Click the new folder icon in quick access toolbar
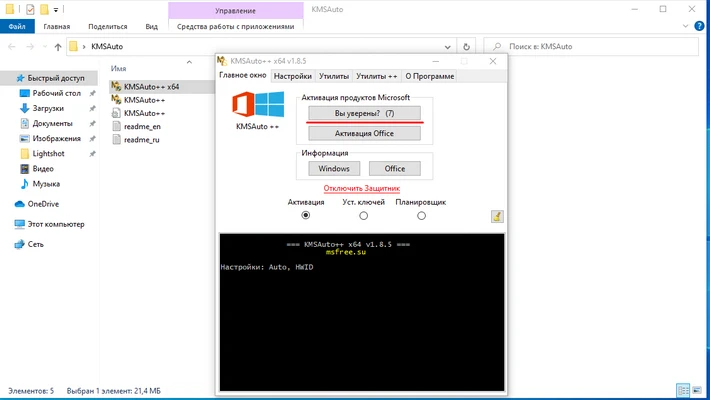 [44, 9]
